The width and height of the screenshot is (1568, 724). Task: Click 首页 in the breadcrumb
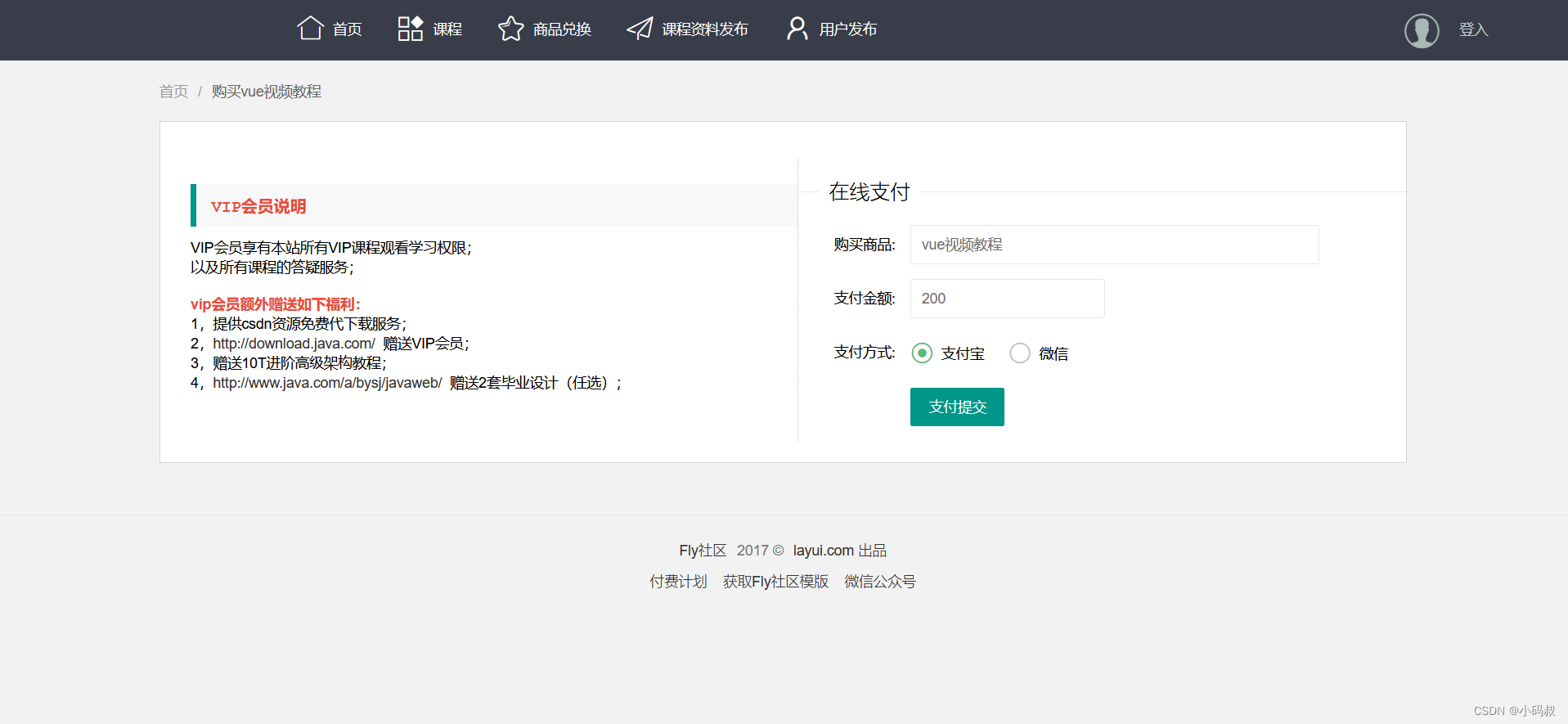pyautogui.click(x=173, y=92)
